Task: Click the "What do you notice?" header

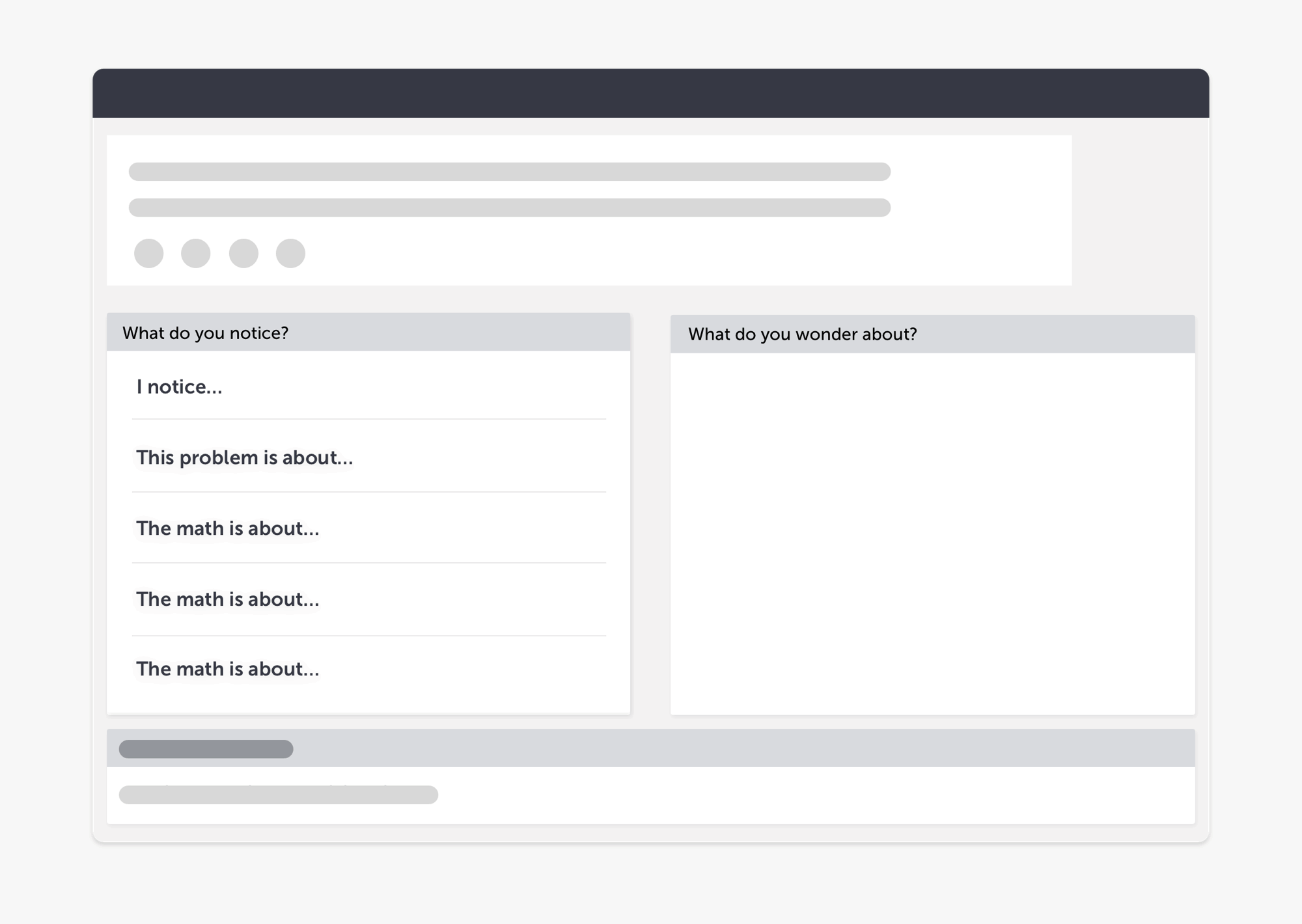Action: (205, 333)
